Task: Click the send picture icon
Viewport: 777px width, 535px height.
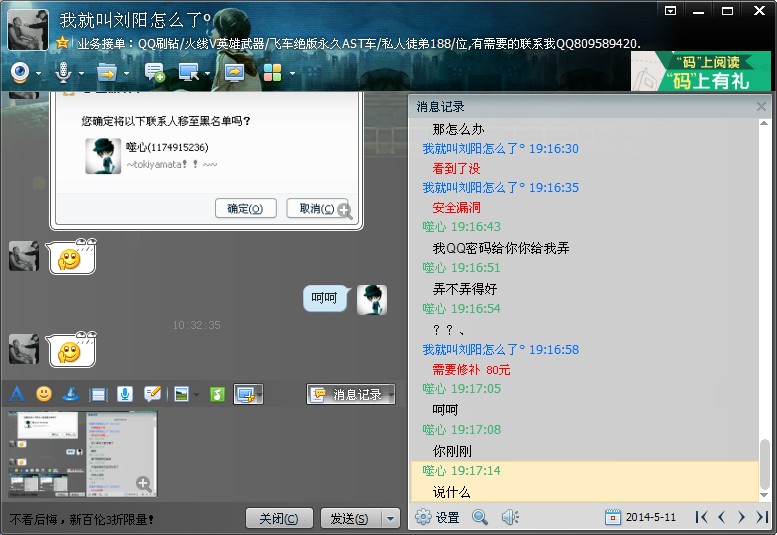Action: coord(181,394)
